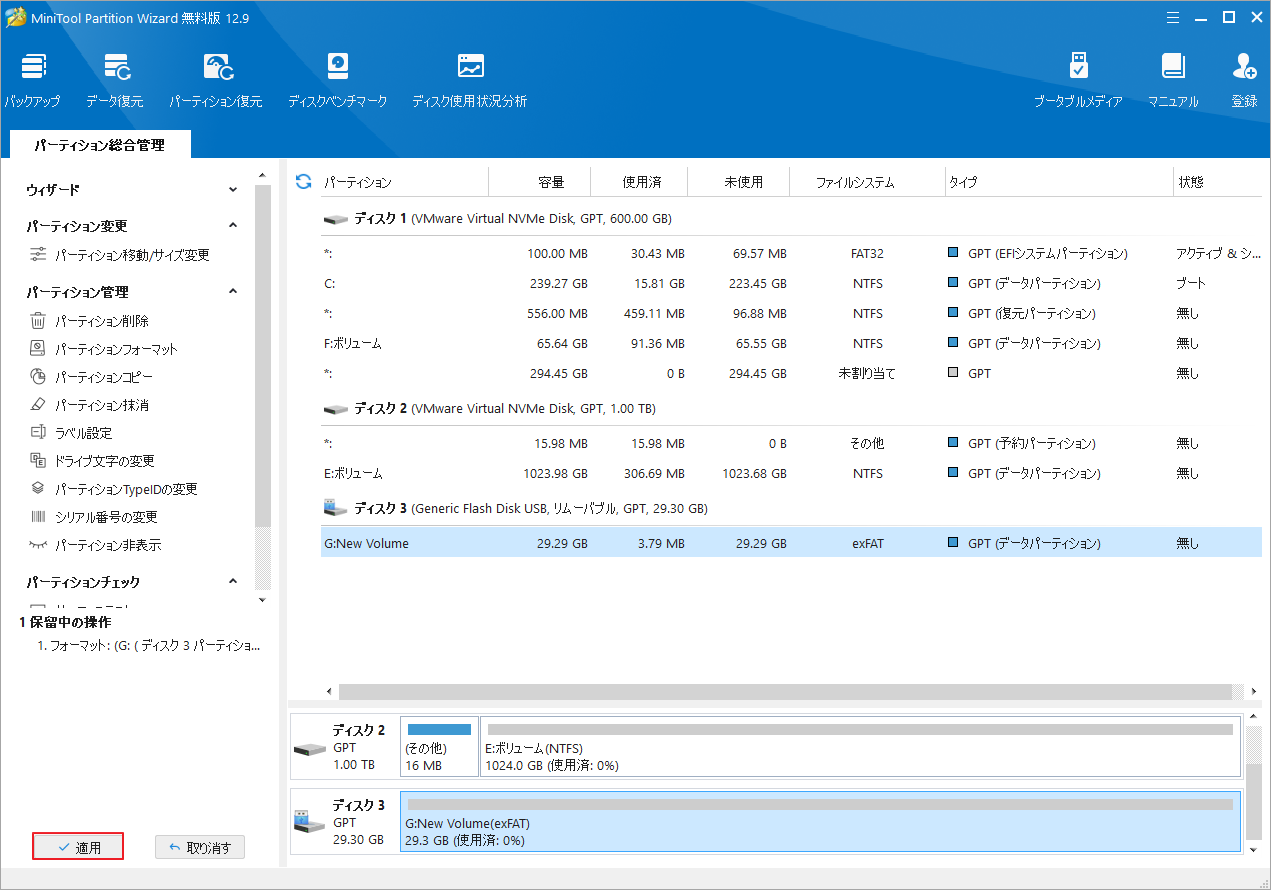Switch to パーティション総合管理 tab
This screenshot has width=1271, height=890.
[x=100, y=145]
